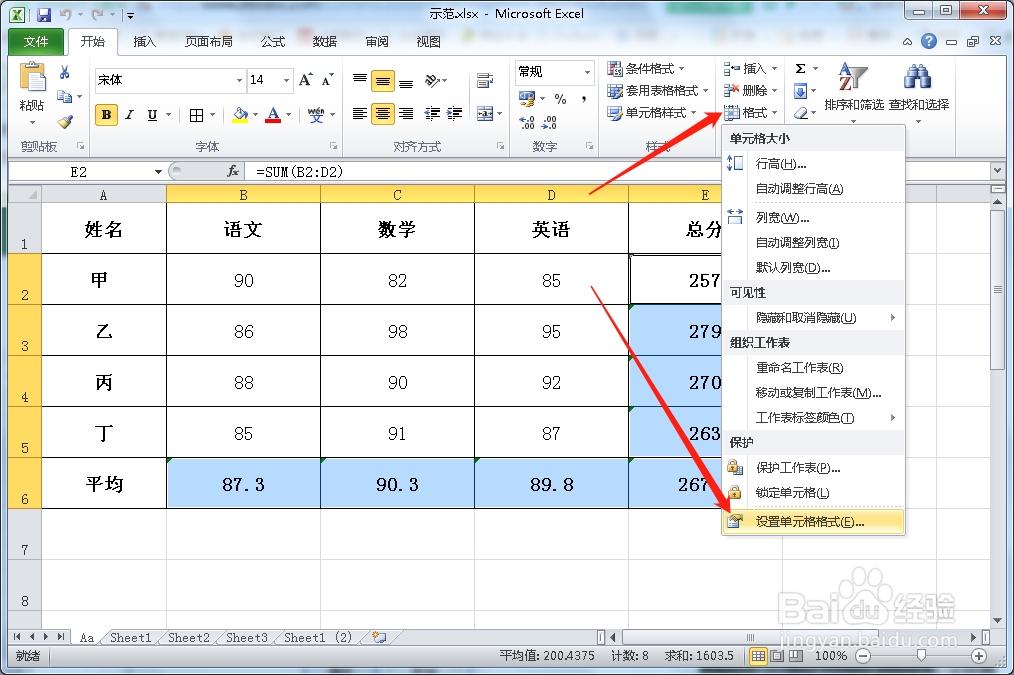Click the Save icon in quick access toolbar
1014x675 pixels.
pyautogui.click(x=44, y=14)
